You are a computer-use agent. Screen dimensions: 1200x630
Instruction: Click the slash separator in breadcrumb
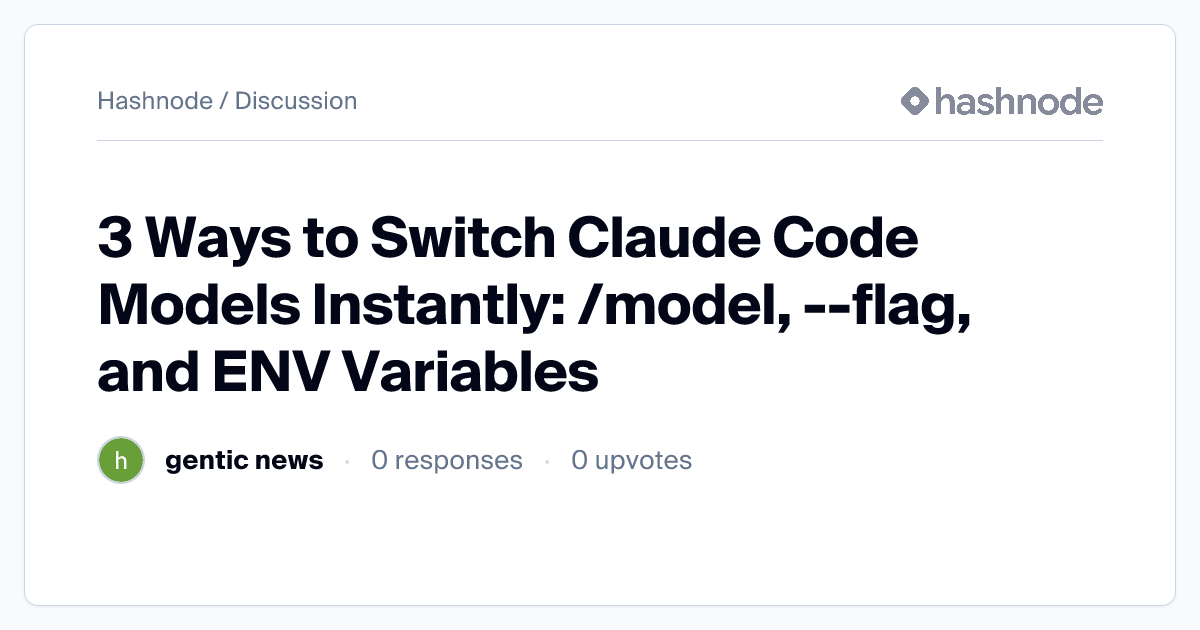click(x=224, y=101)
